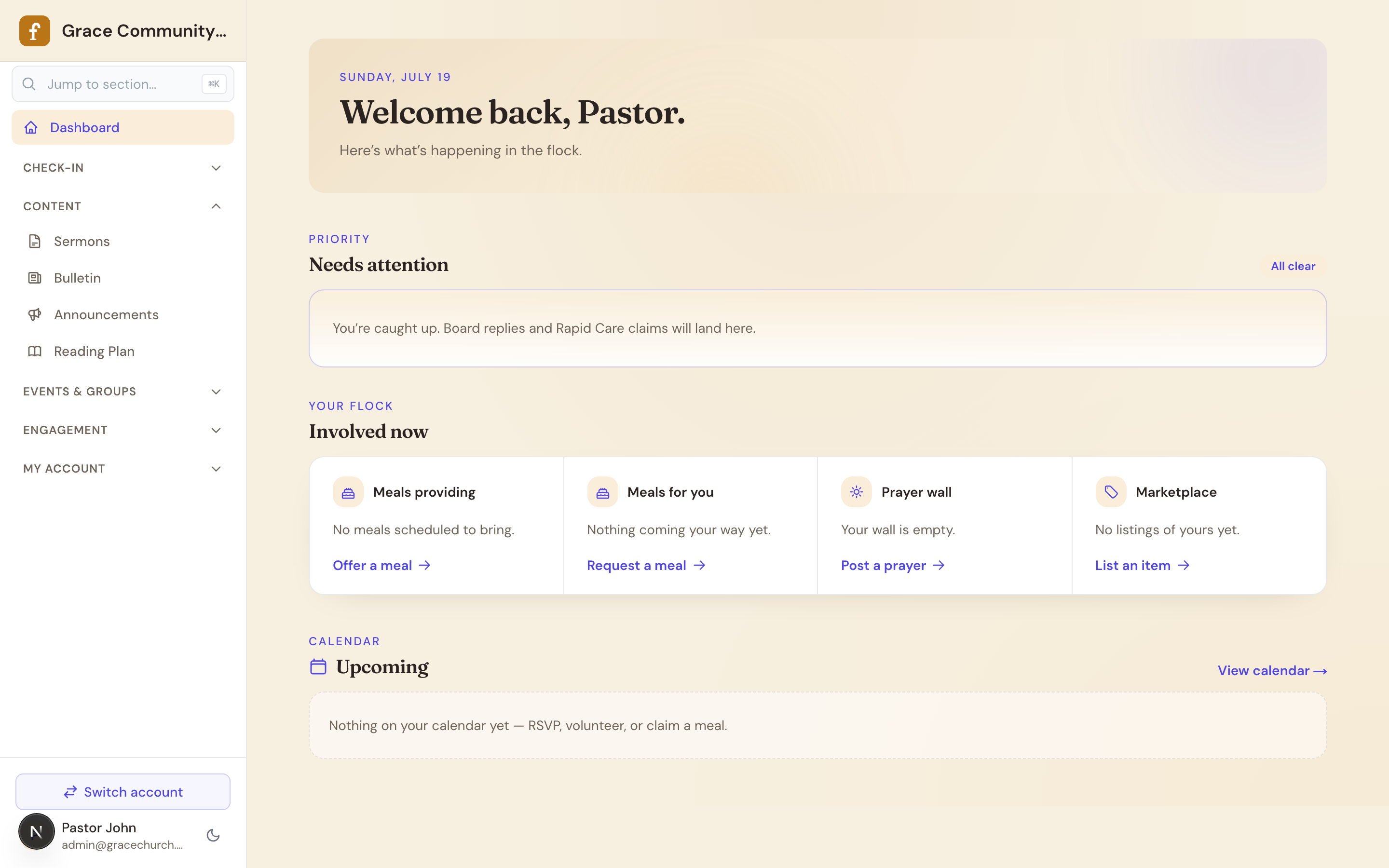Screen dimensions: 1389x868
Task: Click the Command-K shortcut badge
Action: pos(214,84)
